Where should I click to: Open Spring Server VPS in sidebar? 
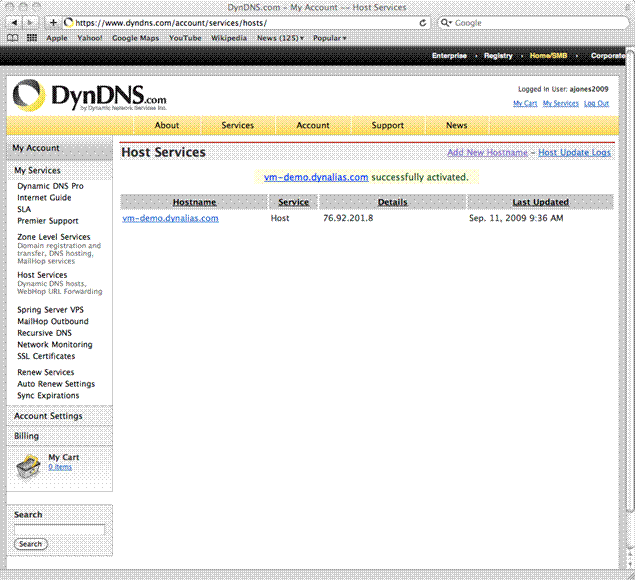(x=50, y=309)
